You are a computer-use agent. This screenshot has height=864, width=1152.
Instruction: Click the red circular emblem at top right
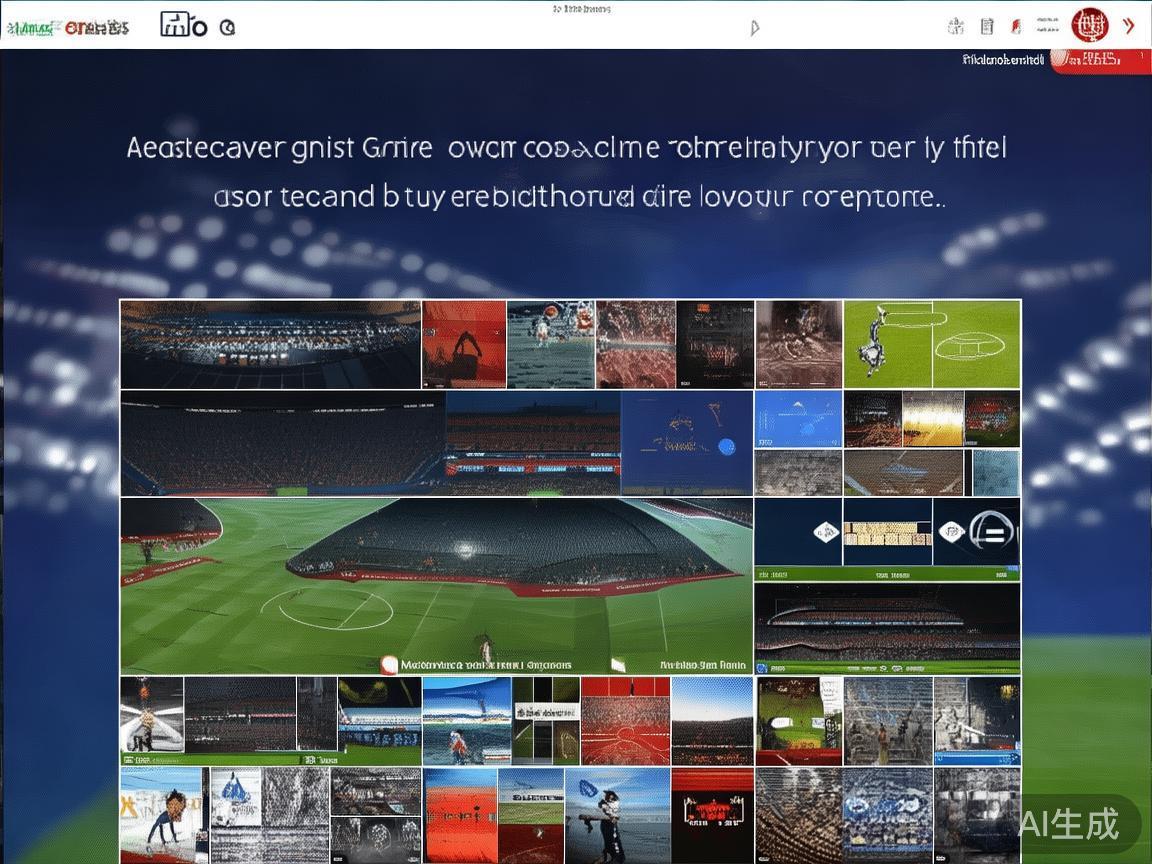pos(1090,25)
